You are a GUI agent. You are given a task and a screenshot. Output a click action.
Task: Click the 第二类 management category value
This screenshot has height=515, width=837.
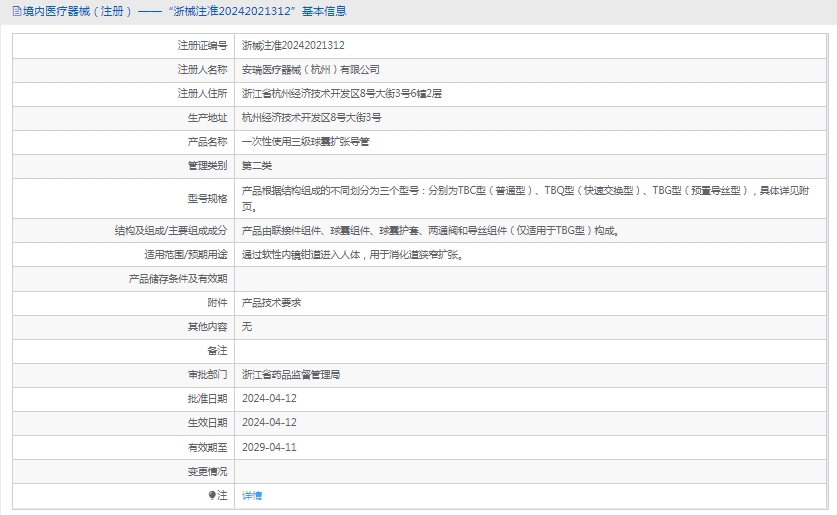click(257, 166)
